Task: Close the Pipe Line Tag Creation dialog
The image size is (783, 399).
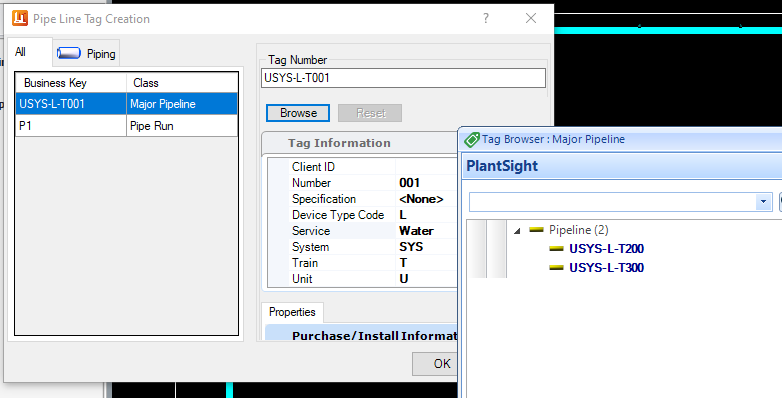Action: [x=531, y=18]
